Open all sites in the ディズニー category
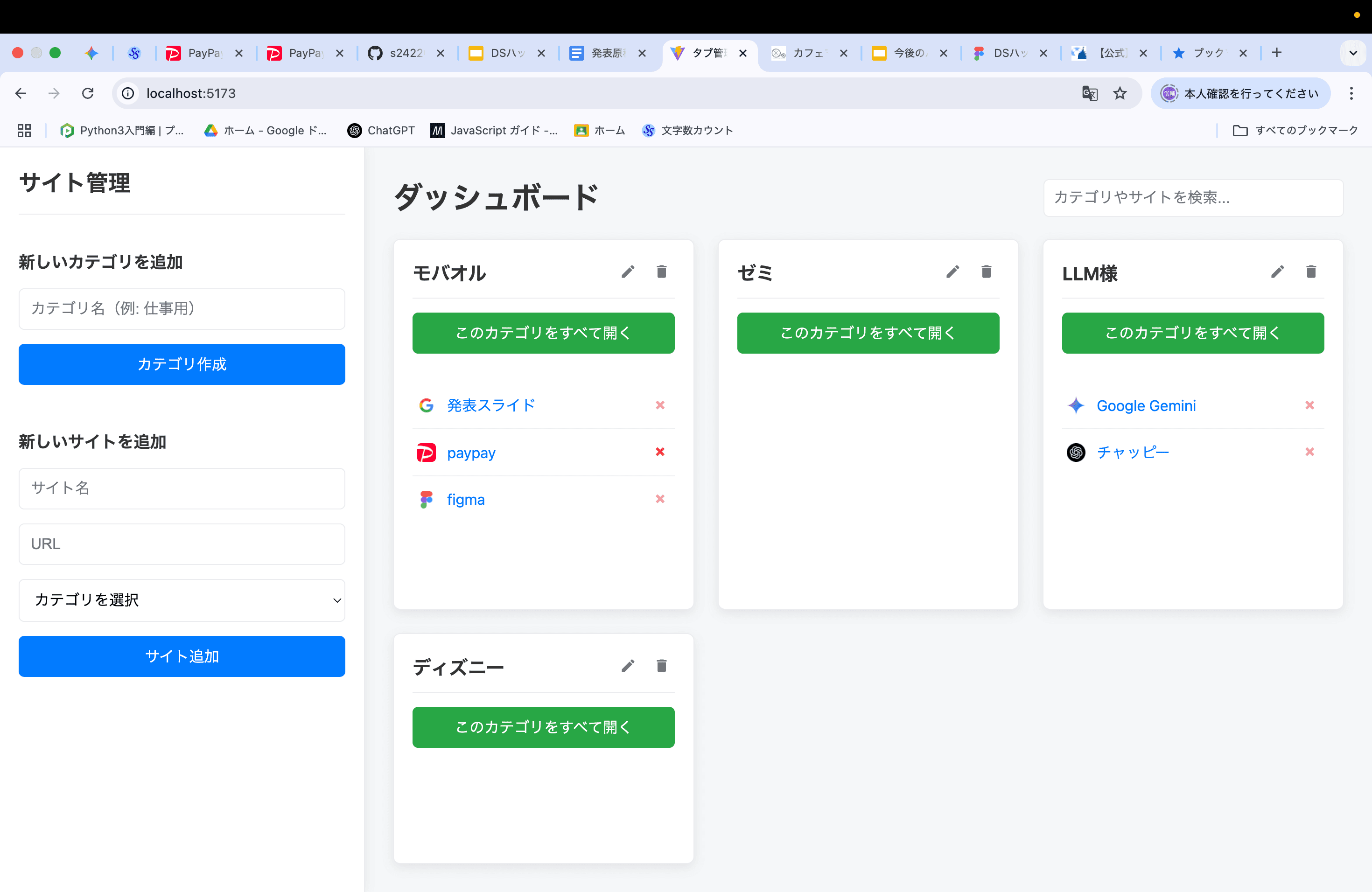The height and width of the screenshot is (892, 1372). coord(542,727)
